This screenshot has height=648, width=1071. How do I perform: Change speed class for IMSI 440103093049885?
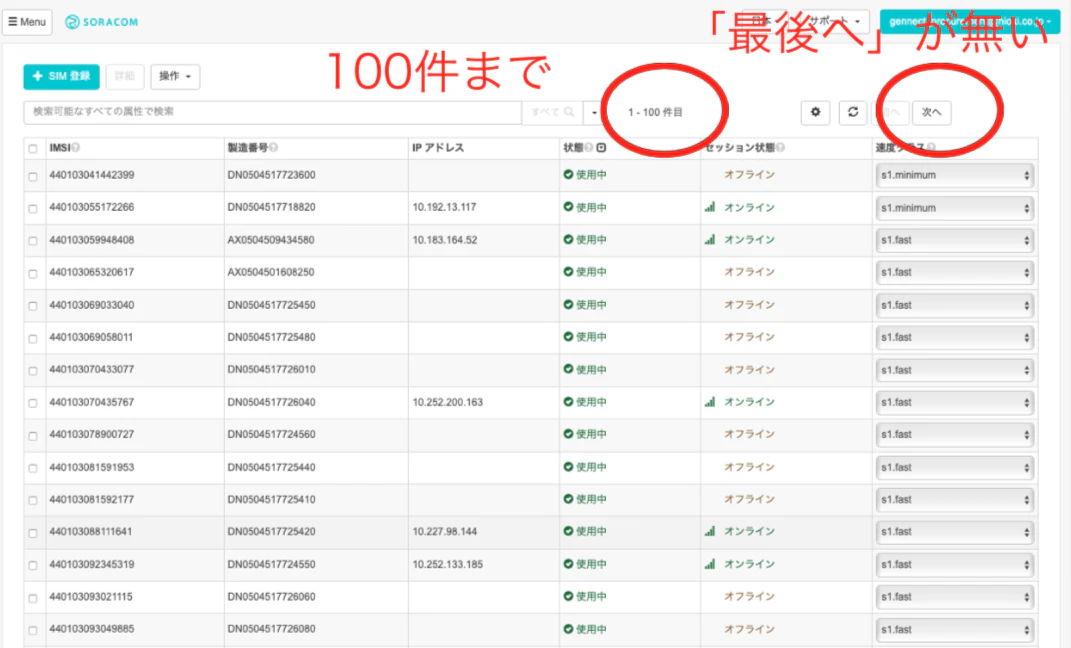coord(954,630)
